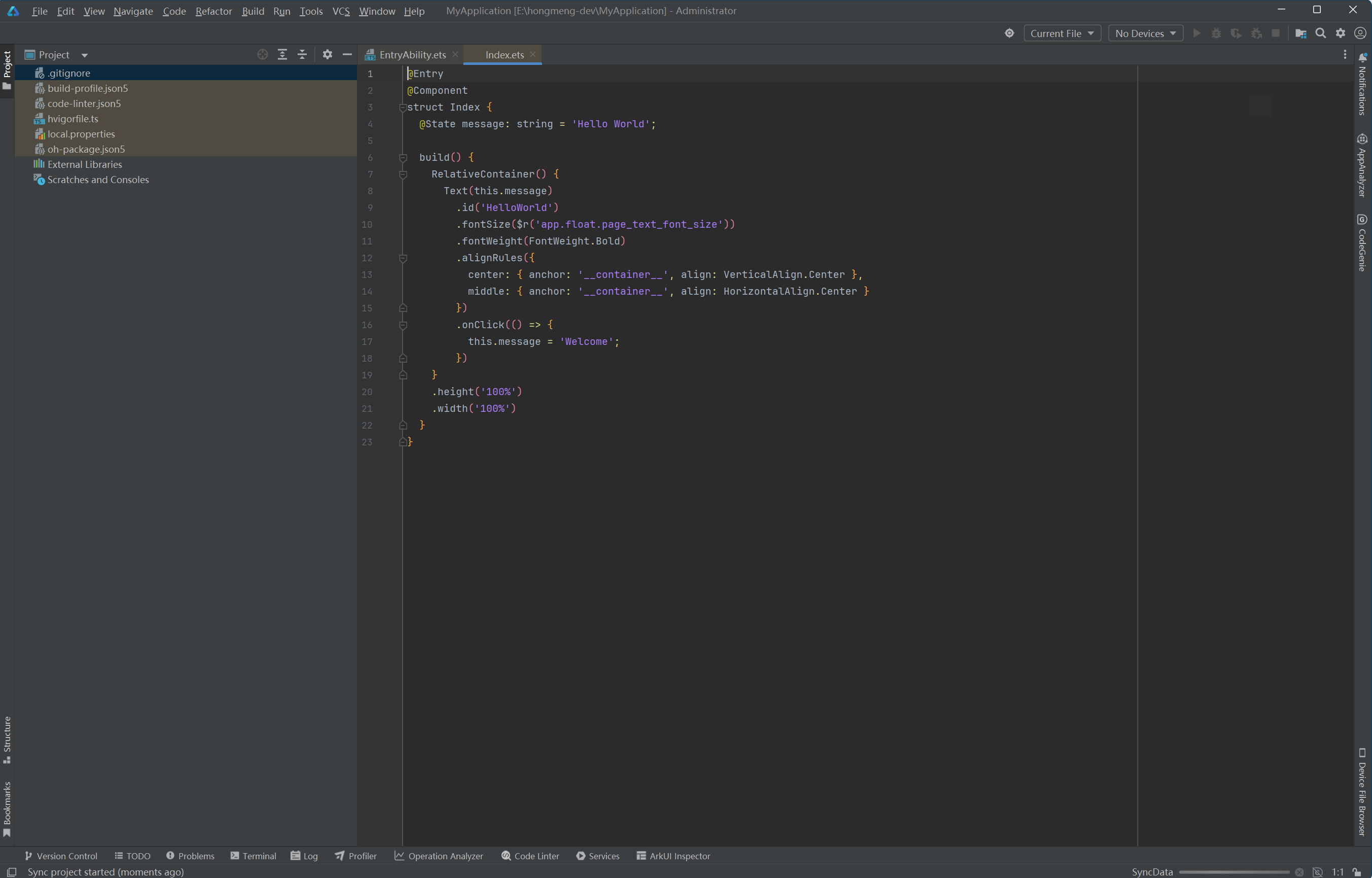The height and width of the screenshot is (878, 1372).
Task: Open the Refactor menu
Action: 213,11
